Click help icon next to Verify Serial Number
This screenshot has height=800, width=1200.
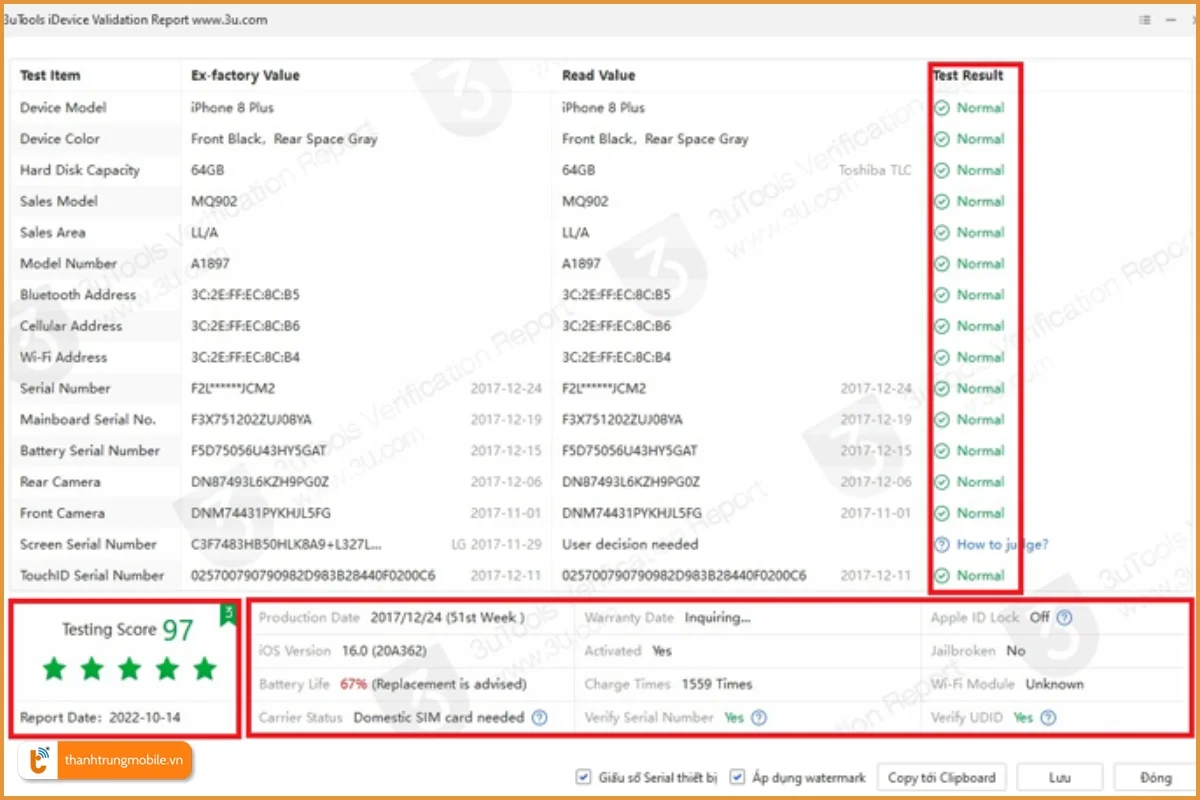[x=759, y=718]
